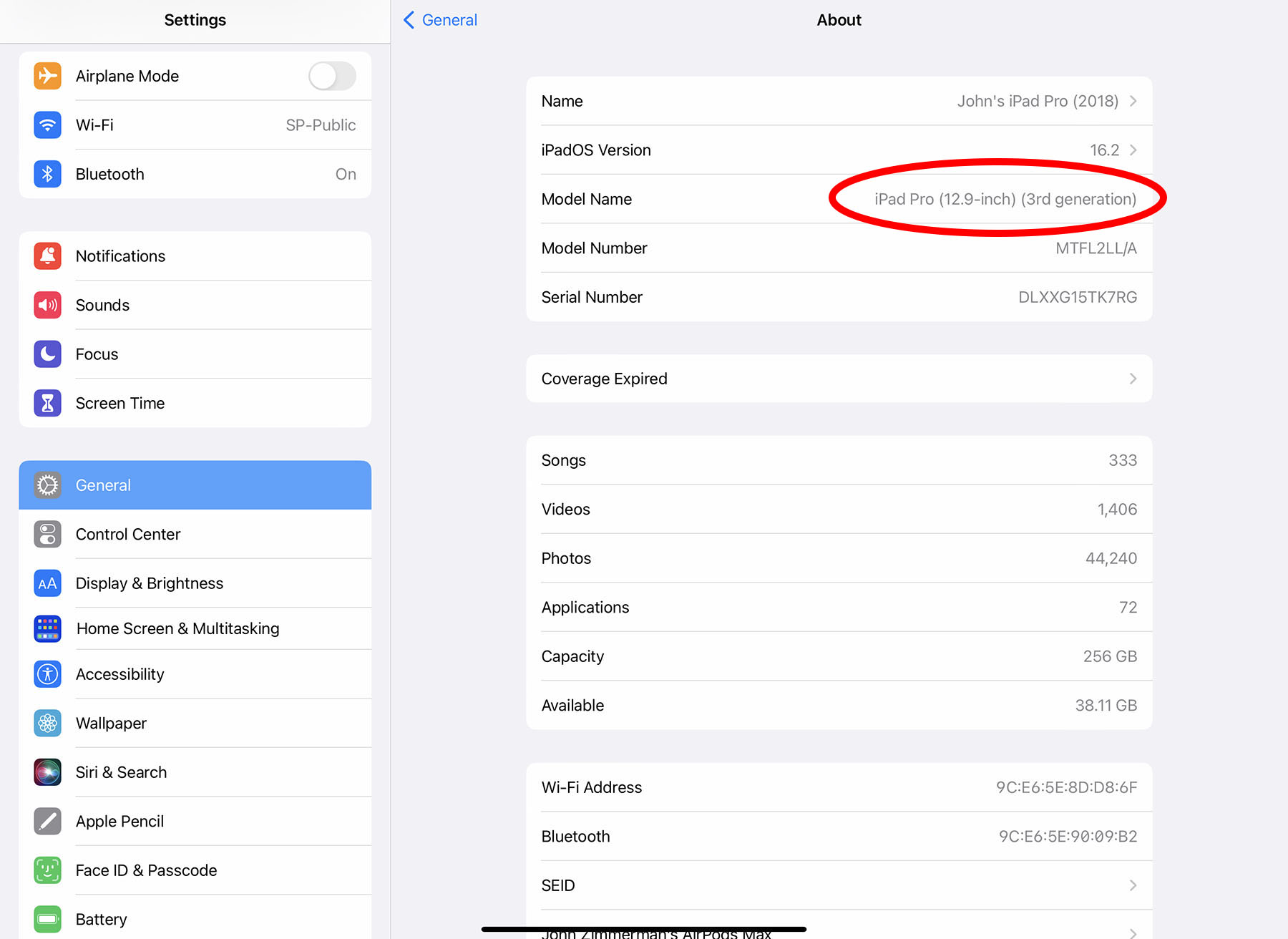Click the Notifications bell icon
This screenshot has width=1288, height=939.
(x=47, y=256)
